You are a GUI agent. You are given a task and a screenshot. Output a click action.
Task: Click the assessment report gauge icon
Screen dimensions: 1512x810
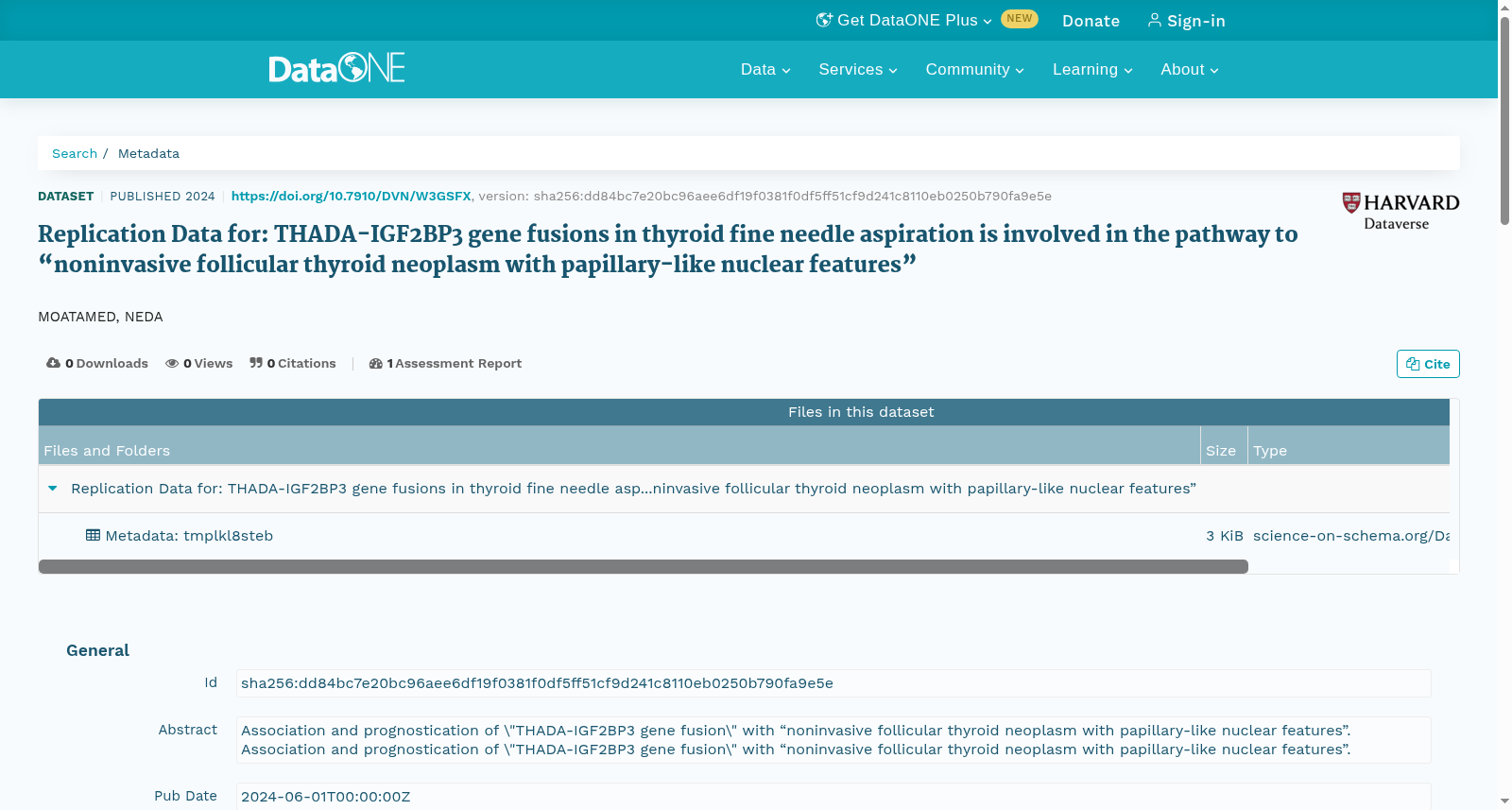[x=376, y=363]
